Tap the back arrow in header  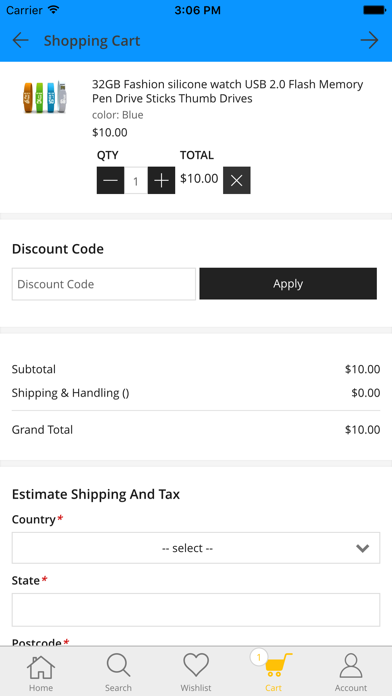pos(20,40)
